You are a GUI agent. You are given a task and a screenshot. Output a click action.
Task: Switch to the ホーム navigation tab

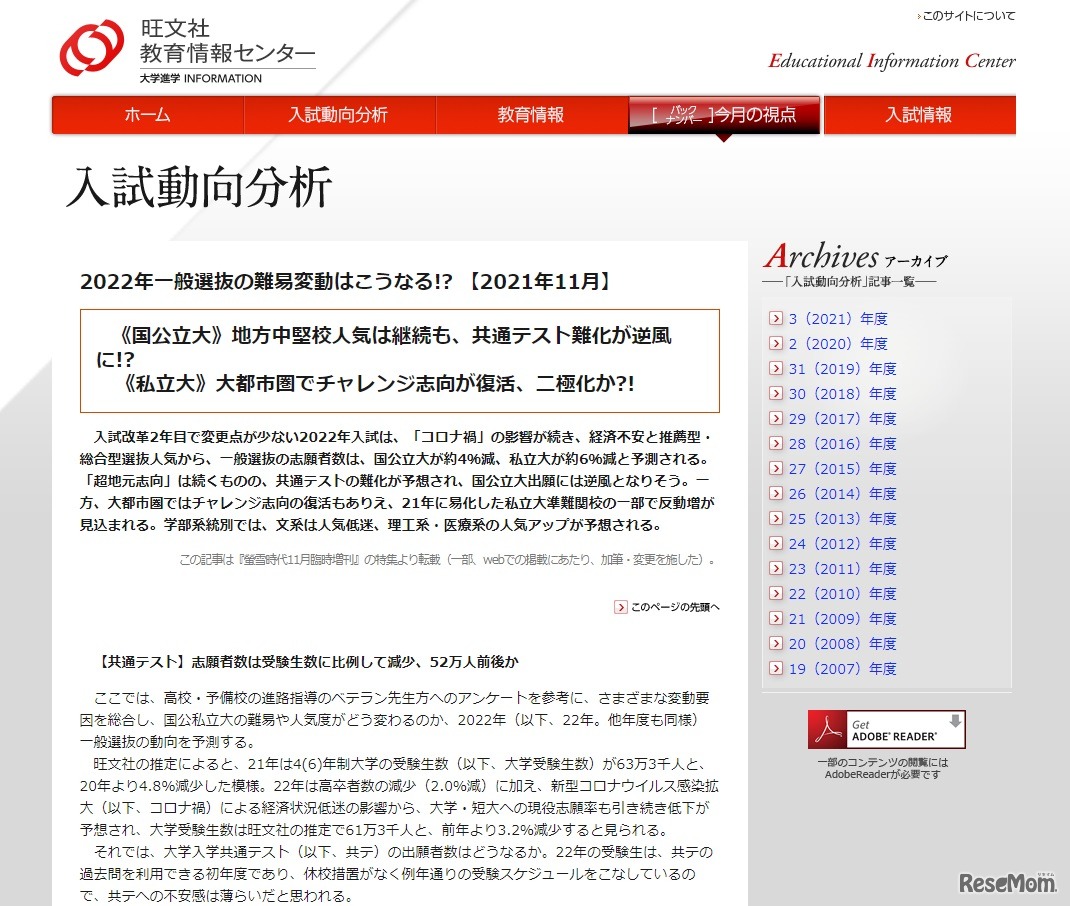point(146,115)
